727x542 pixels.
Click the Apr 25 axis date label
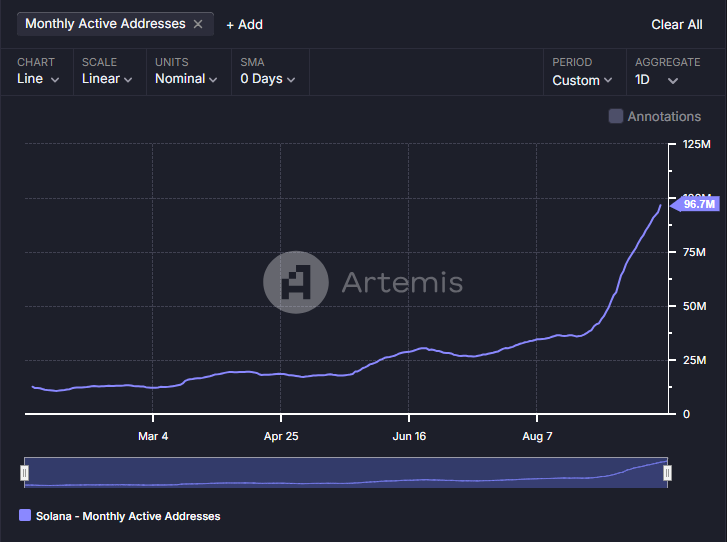click(281, 436)
